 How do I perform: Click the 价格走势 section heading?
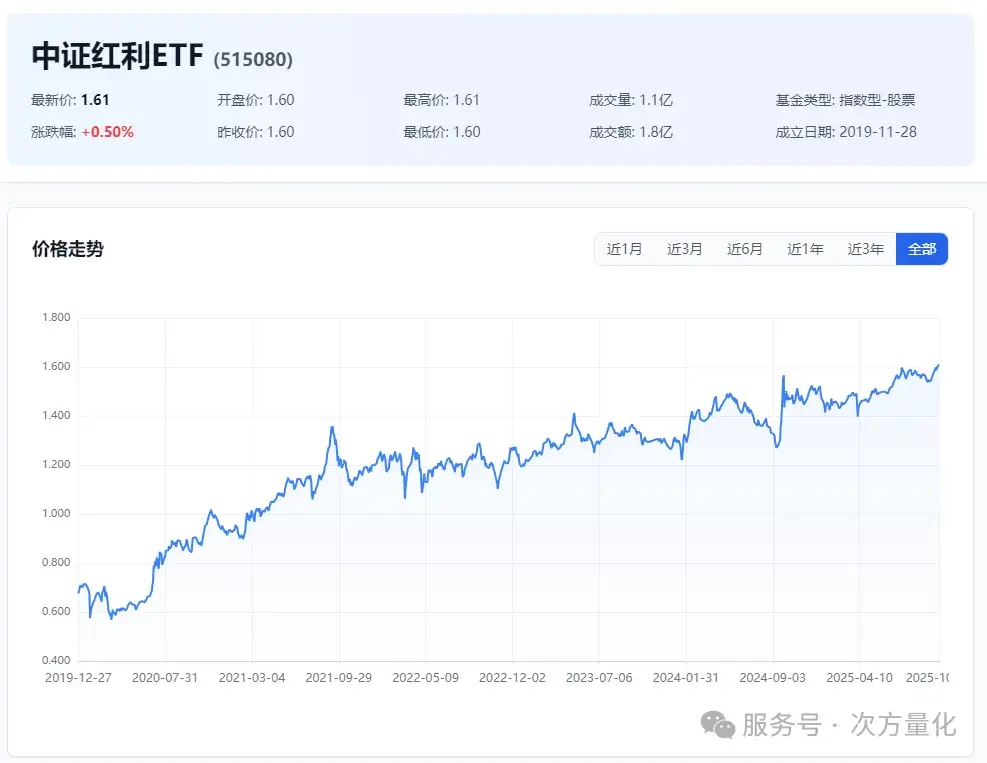click(x=67, y=249)
